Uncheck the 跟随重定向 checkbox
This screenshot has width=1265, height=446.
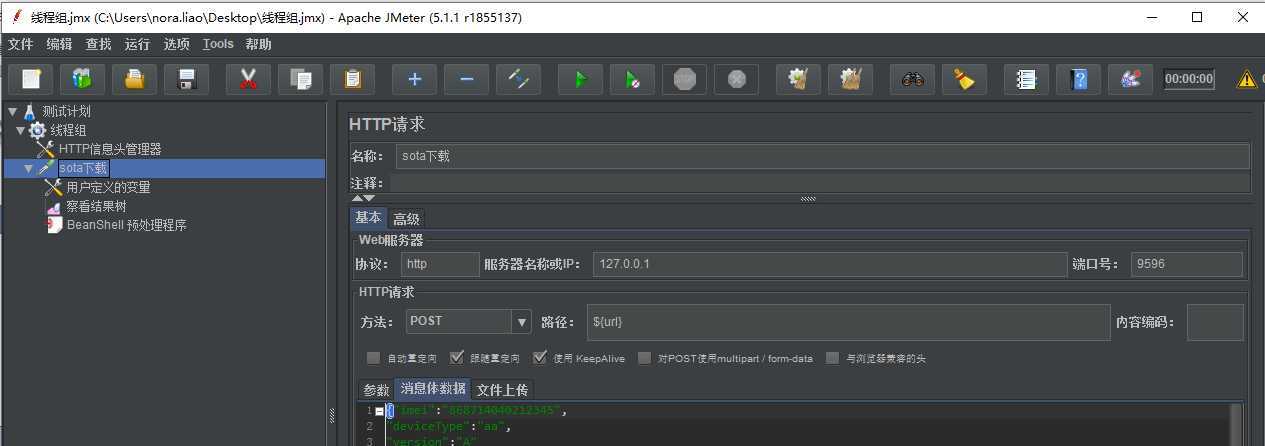click(x=457, y=358)
